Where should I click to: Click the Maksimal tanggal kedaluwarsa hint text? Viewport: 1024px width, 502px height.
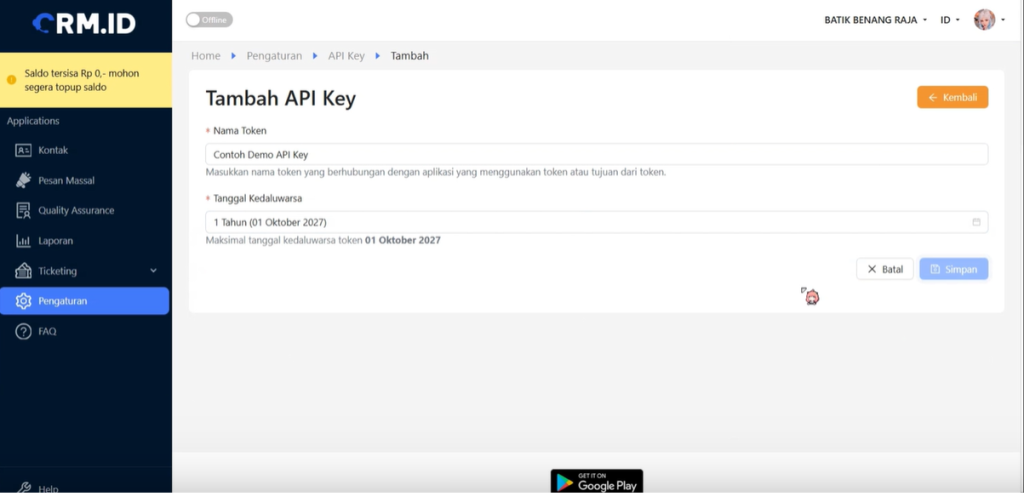pyautogui.click(x=323, y=240)
